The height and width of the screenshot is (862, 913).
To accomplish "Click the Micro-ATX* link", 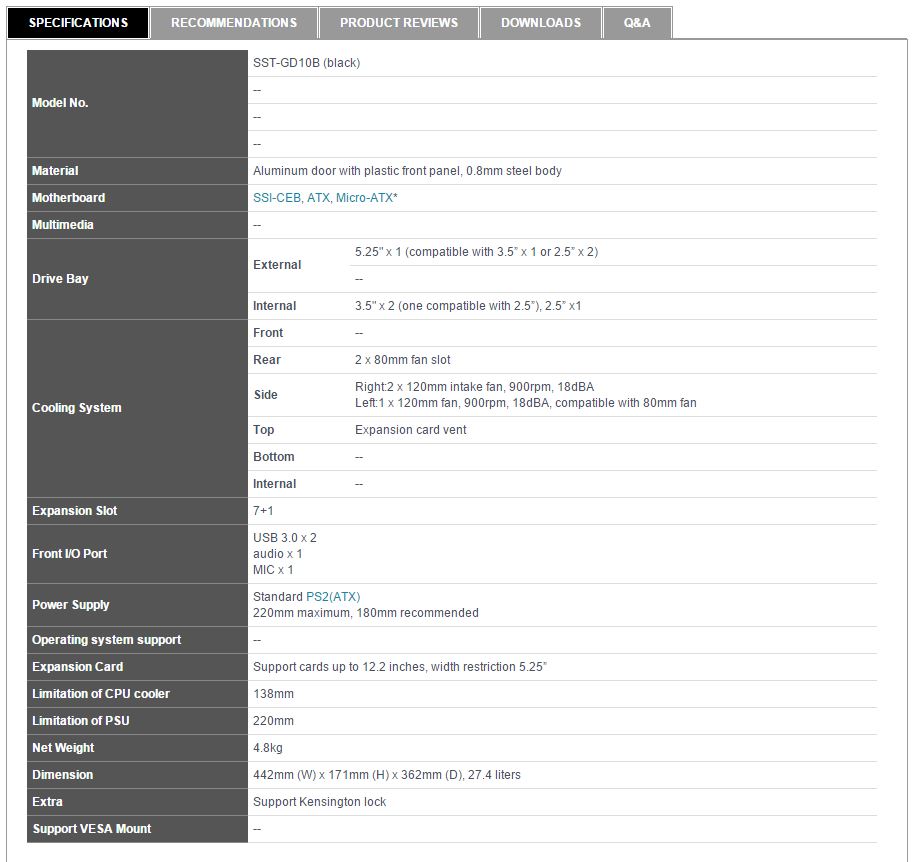I will [366, 198].
